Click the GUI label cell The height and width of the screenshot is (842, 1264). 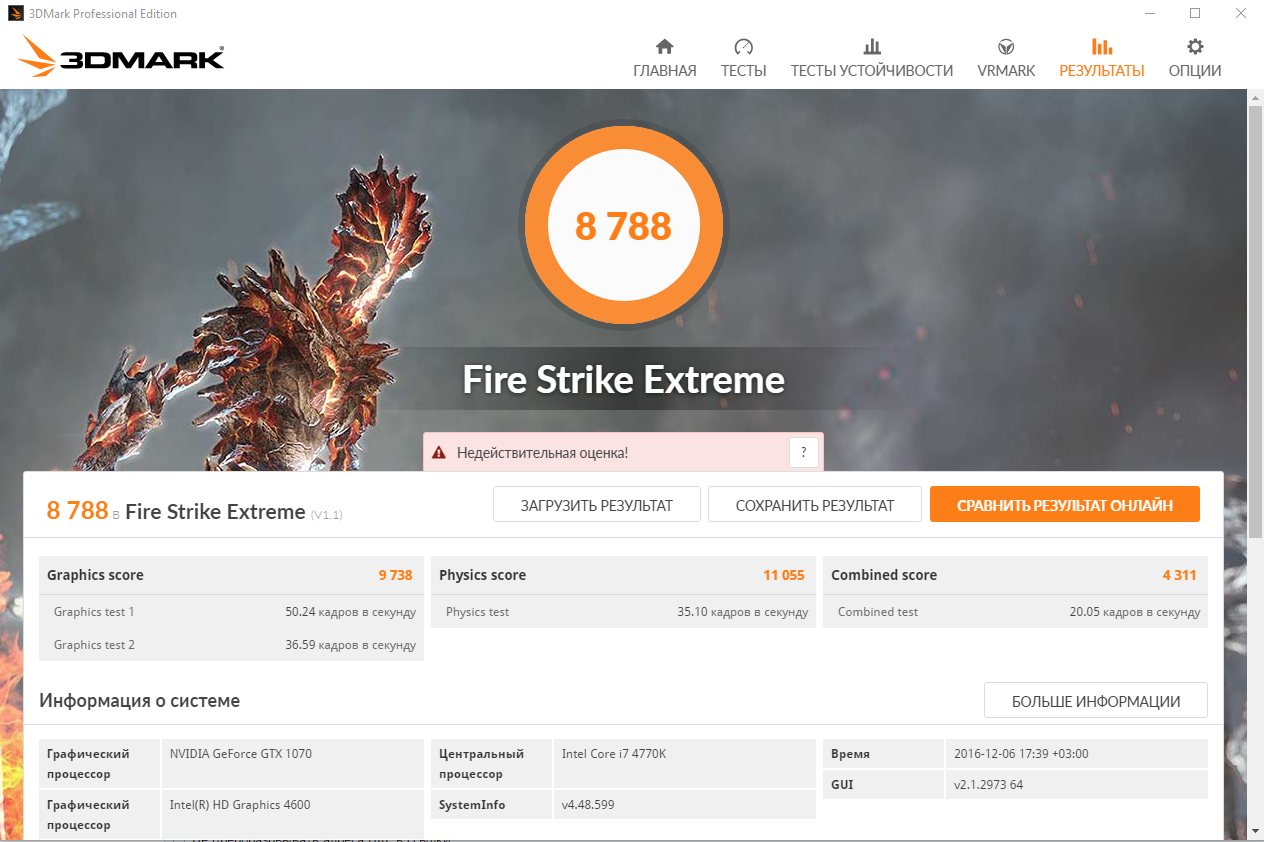coord(883,785)
